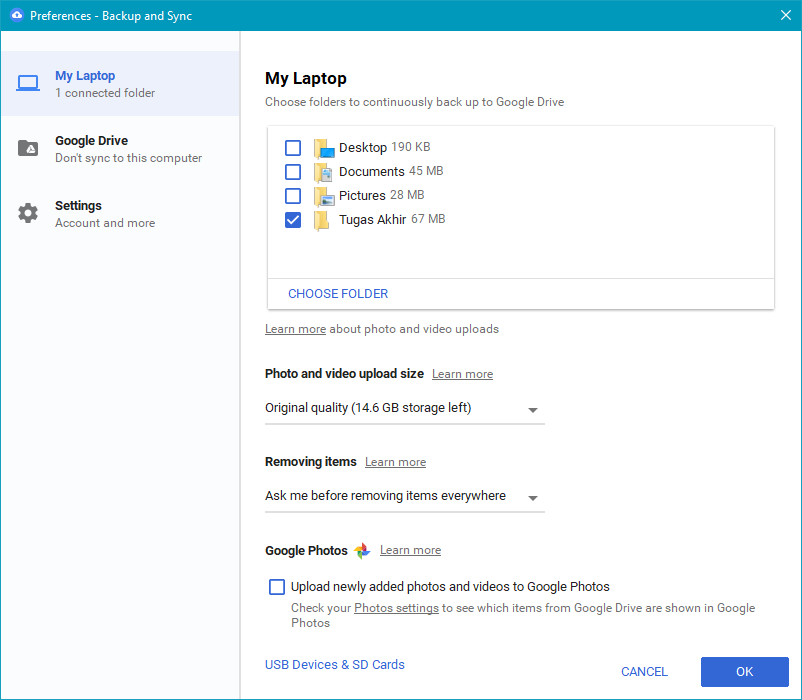Image resolution: width=802 pixels, height=700 pixels.
Task: Click the Google Photos pinwheel icon
Action: click(362, 551)
